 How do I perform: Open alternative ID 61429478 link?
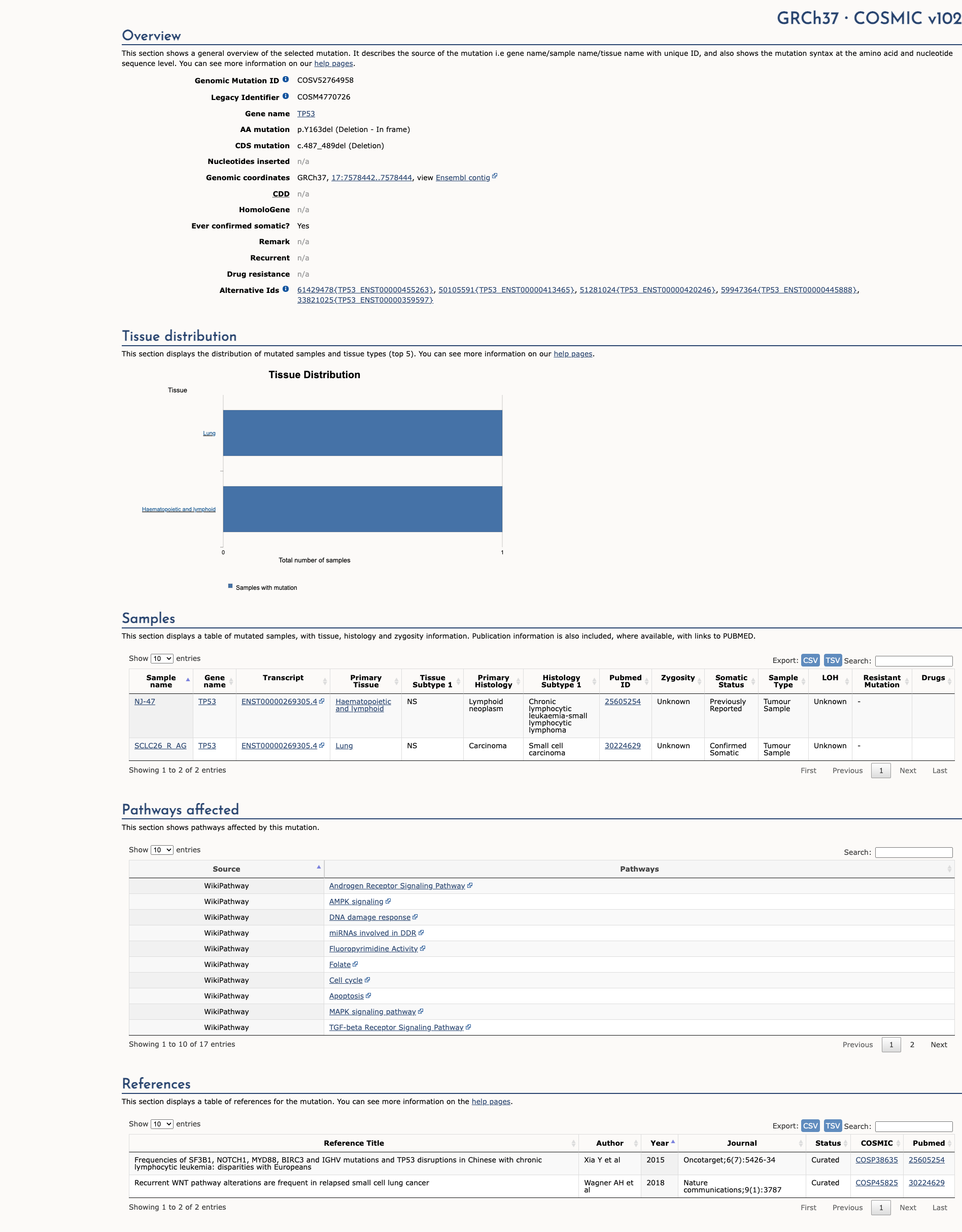(x=365, y=290)
